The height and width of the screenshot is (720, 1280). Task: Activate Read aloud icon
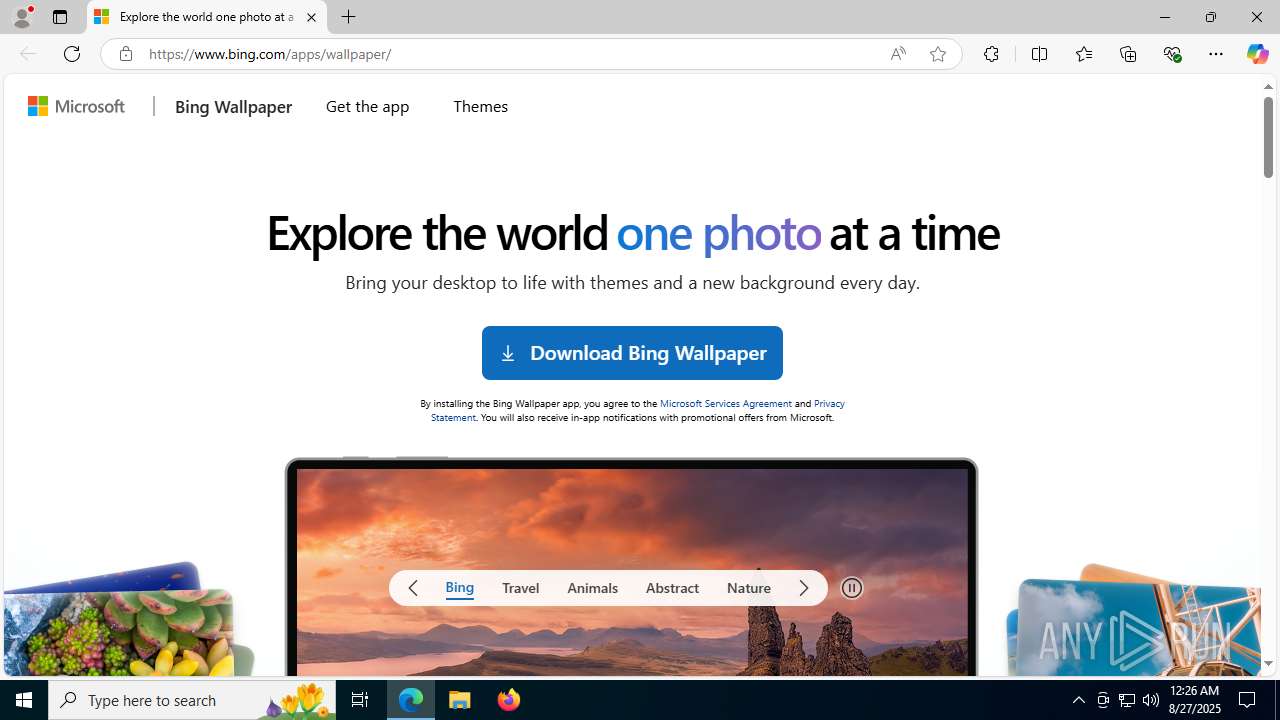click(897, 54)
